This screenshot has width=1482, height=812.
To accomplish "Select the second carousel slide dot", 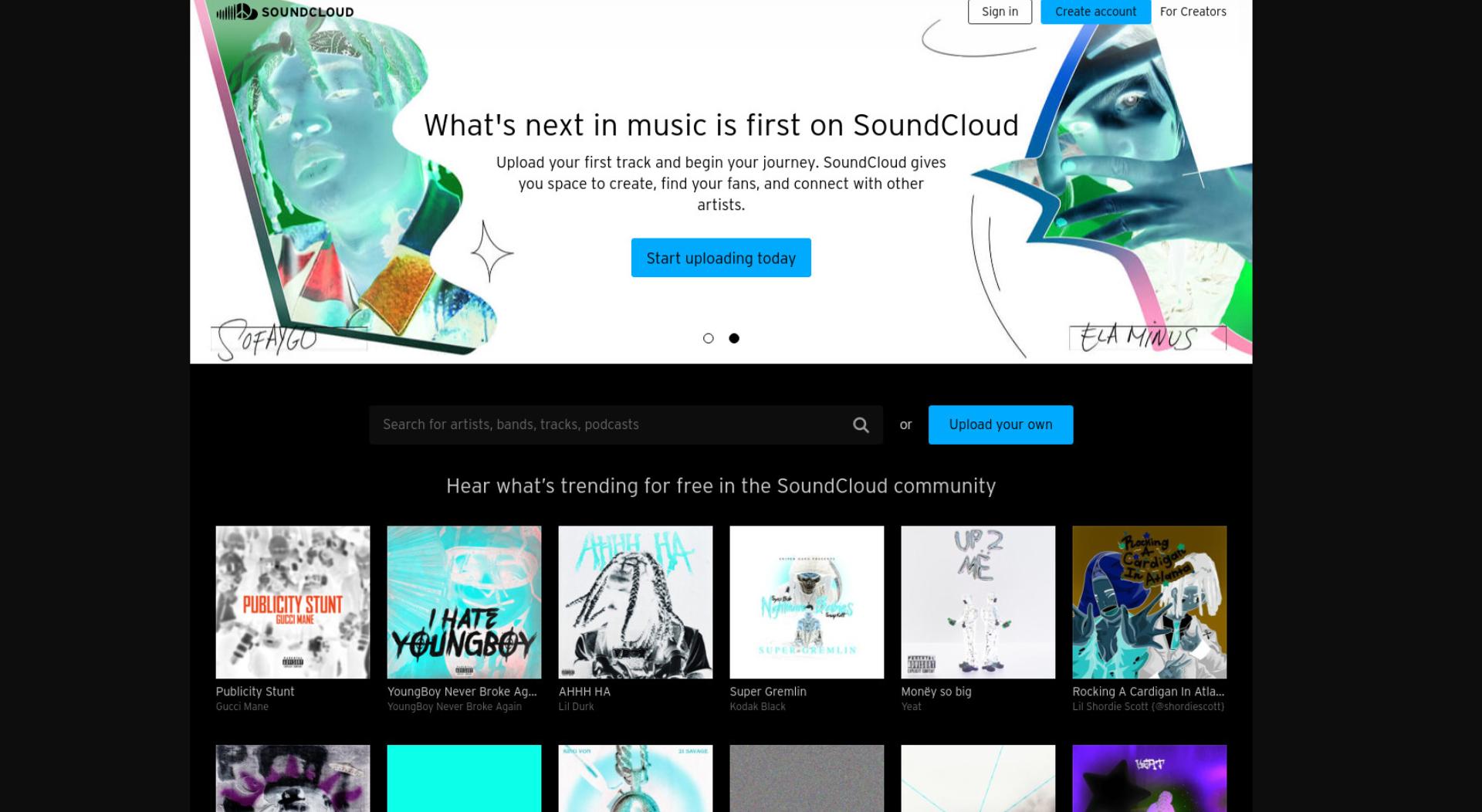I will [734, 338].
